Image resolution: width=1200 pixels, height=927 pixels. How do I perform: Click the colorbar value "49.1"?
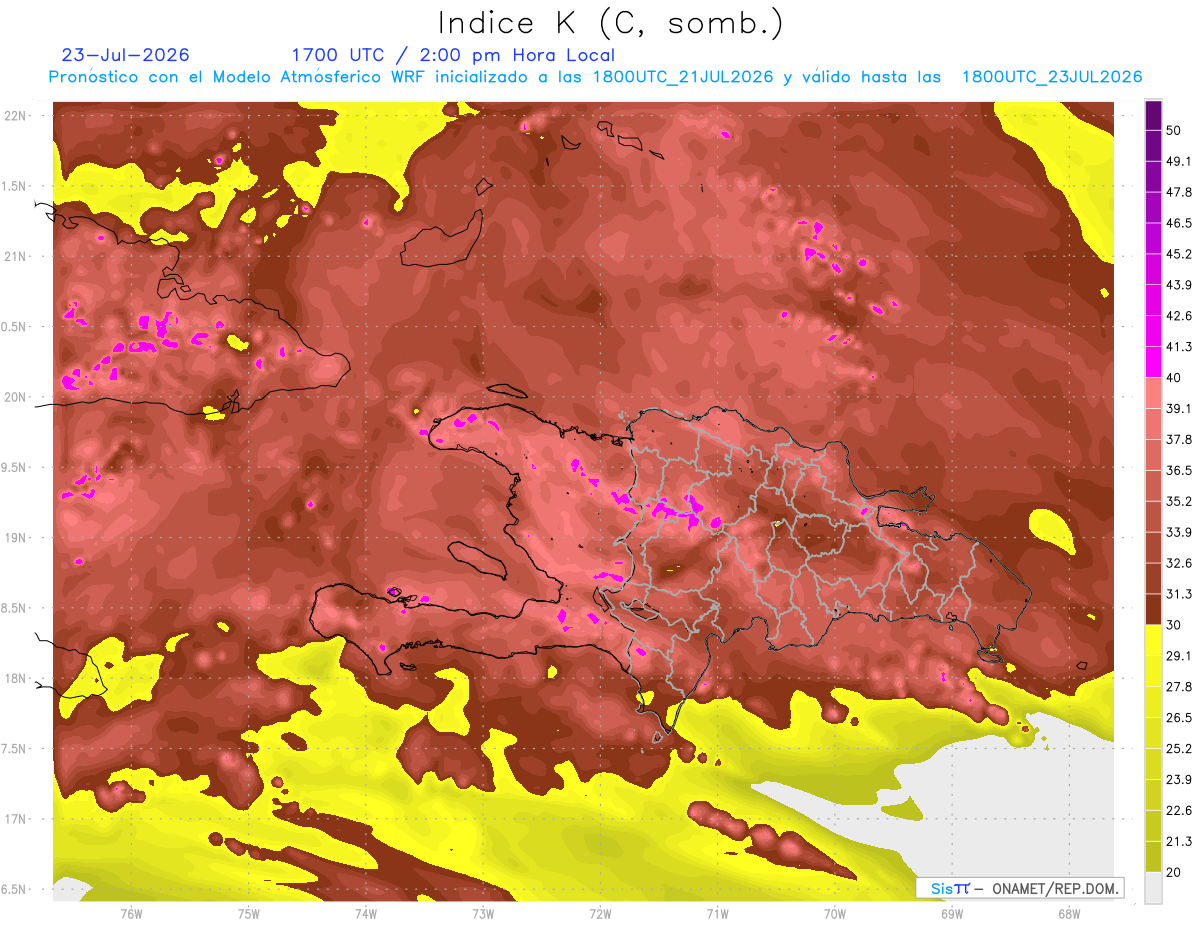point(1179,161)
